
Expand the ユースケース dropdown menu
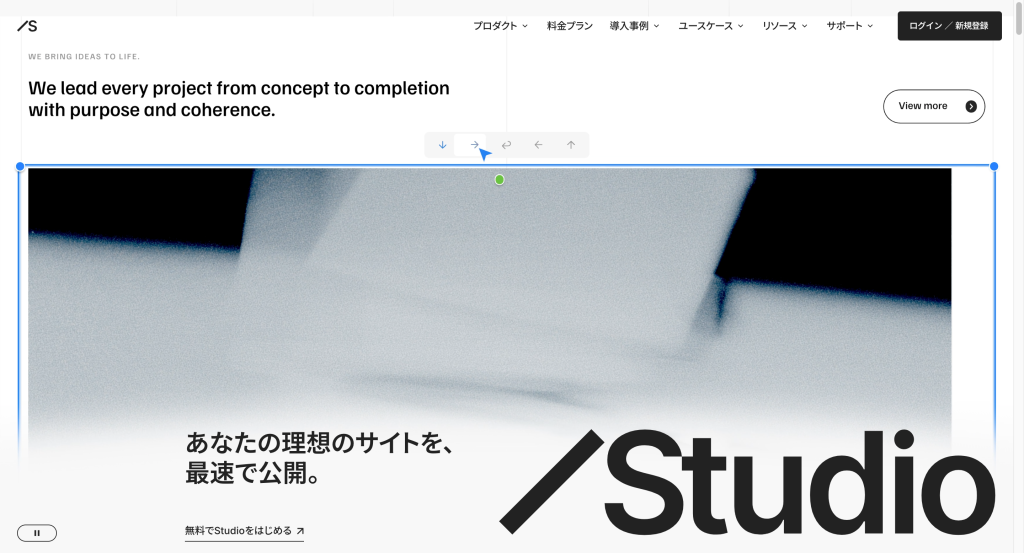coord(711,26)
